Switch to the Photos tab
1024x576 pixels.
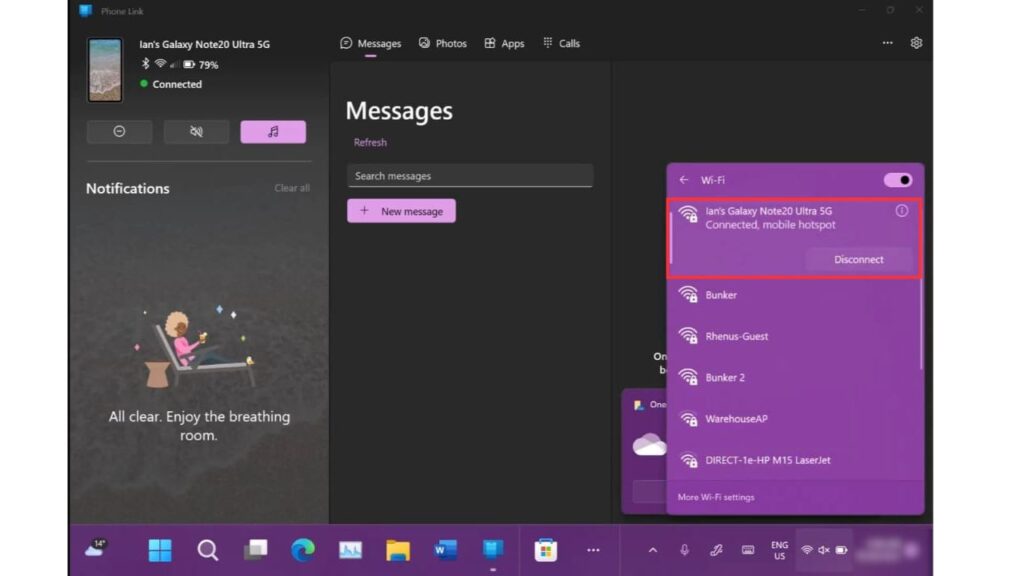pyautogui.click(x=443, y=44)
